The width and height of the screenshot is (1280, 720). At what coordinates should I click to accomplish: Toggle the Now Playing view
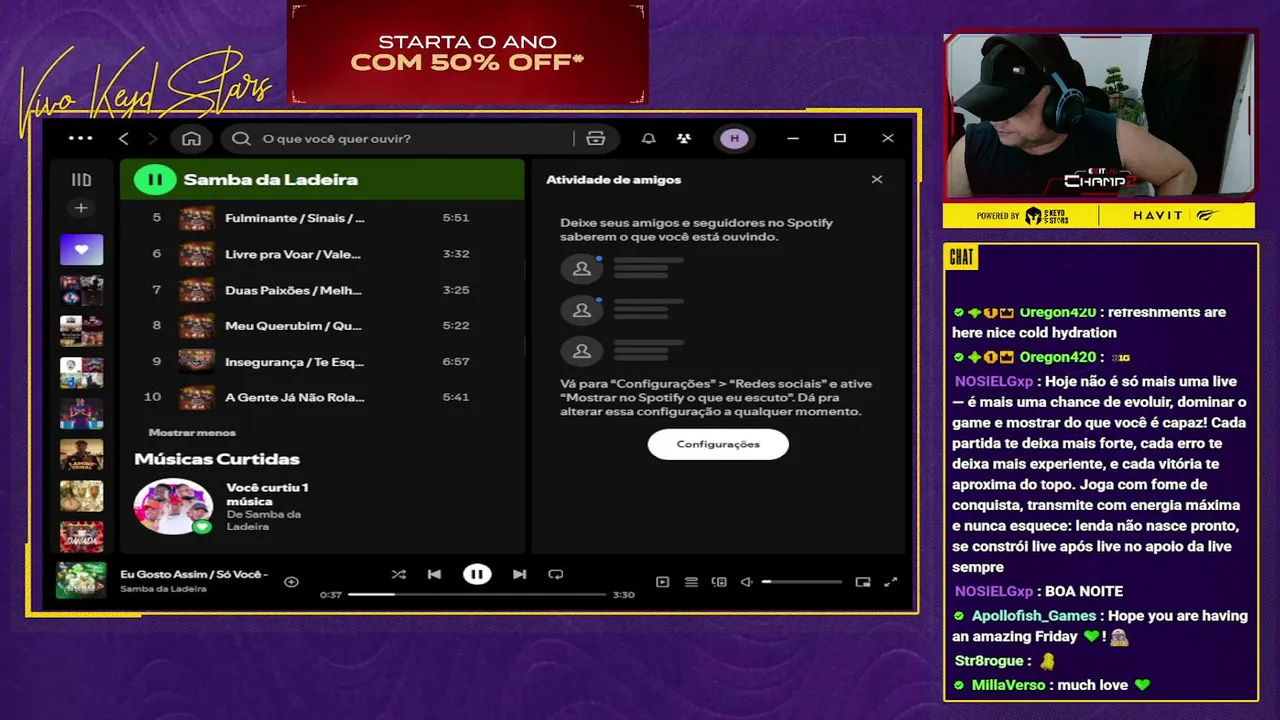662,581
